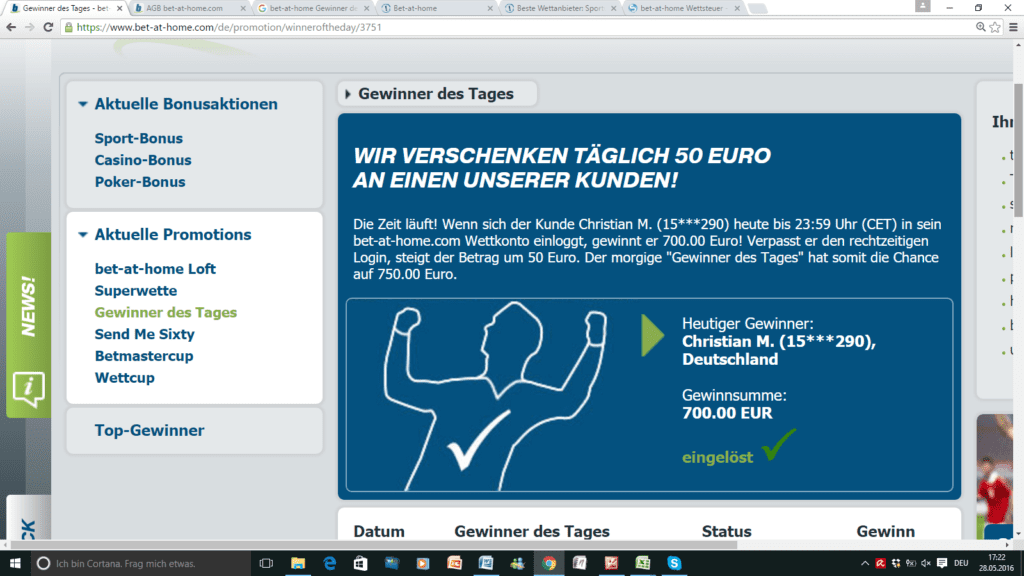The width and height of the screenshot is (1024, 576).
Task: Open the Windows Start menu
Action: (x=14, y=563)
